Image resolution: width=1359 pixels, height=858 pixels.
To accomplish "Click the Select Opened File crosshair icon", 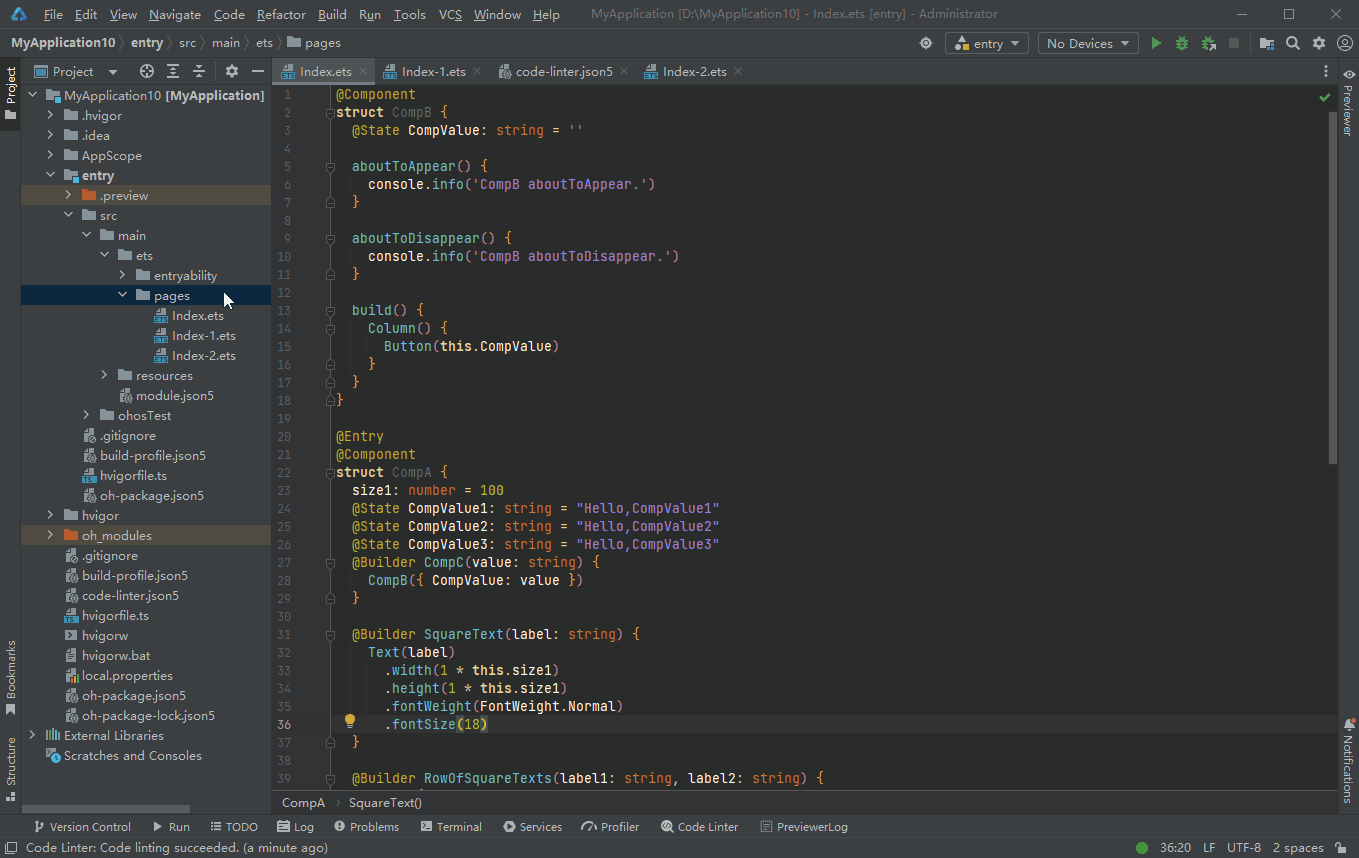I will click(147, 71).
